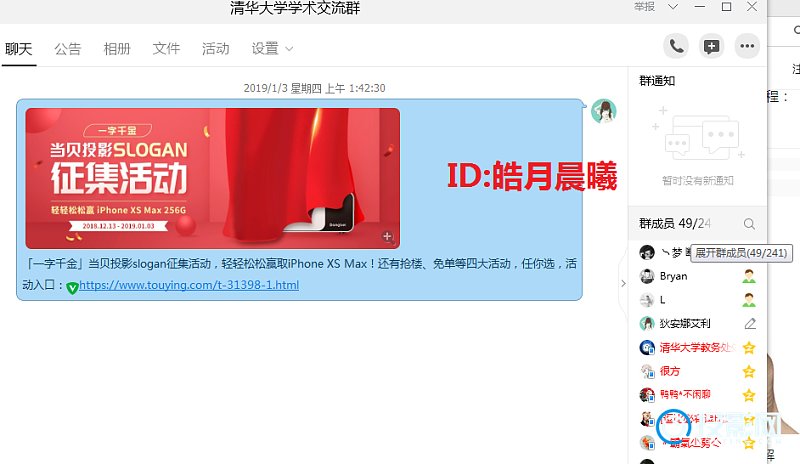Collapse the side panel with the arrow handle
Image resolution: width=800 pixels, height=464 pixels.
pos(623,283)
